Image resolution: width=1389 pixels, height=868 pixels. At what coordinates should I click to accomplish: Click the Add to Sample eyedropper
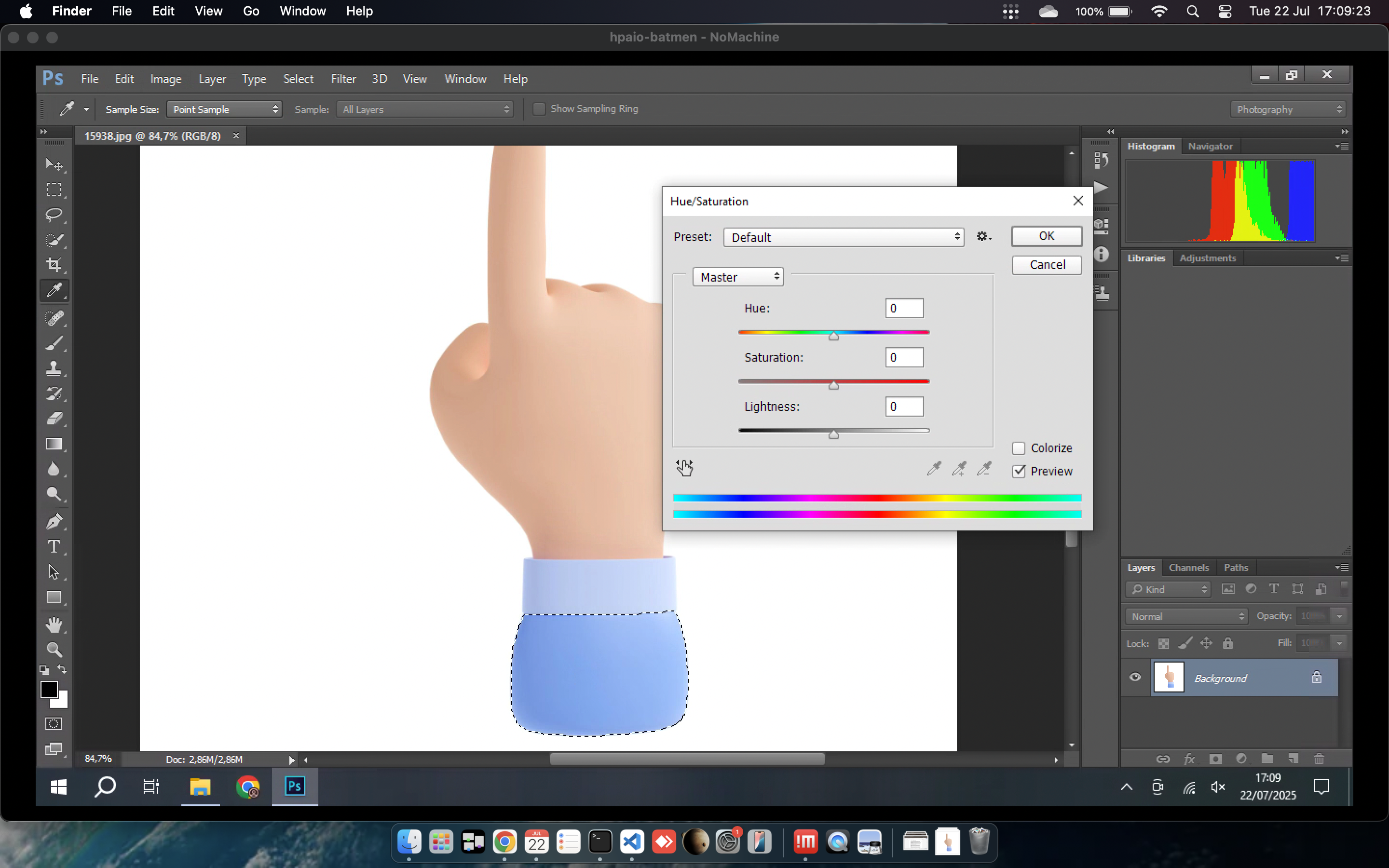[958, 469]
